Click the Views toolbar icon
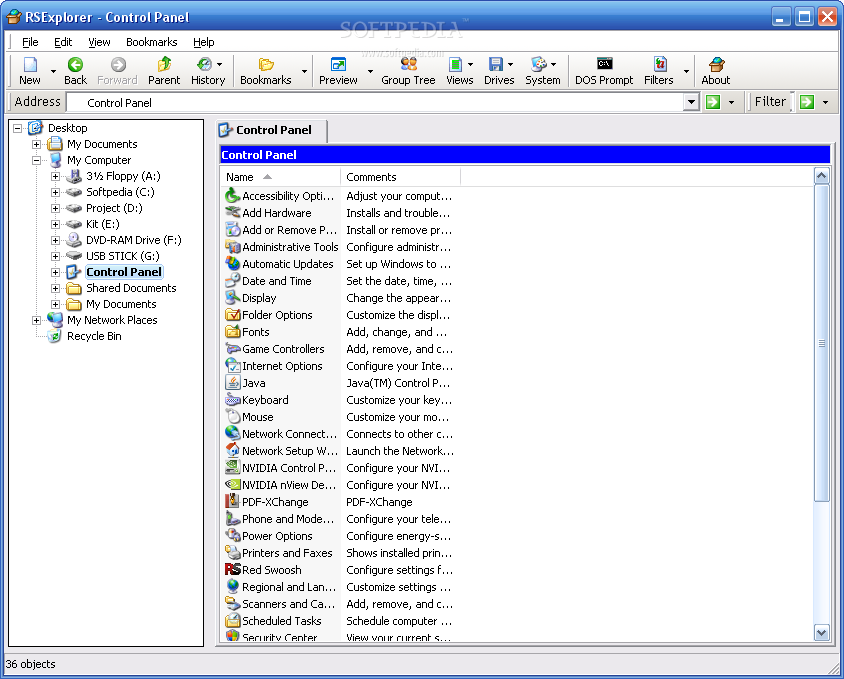Viewport: 844px width, 679px height. pyautogui.click(x=455, y=65)
